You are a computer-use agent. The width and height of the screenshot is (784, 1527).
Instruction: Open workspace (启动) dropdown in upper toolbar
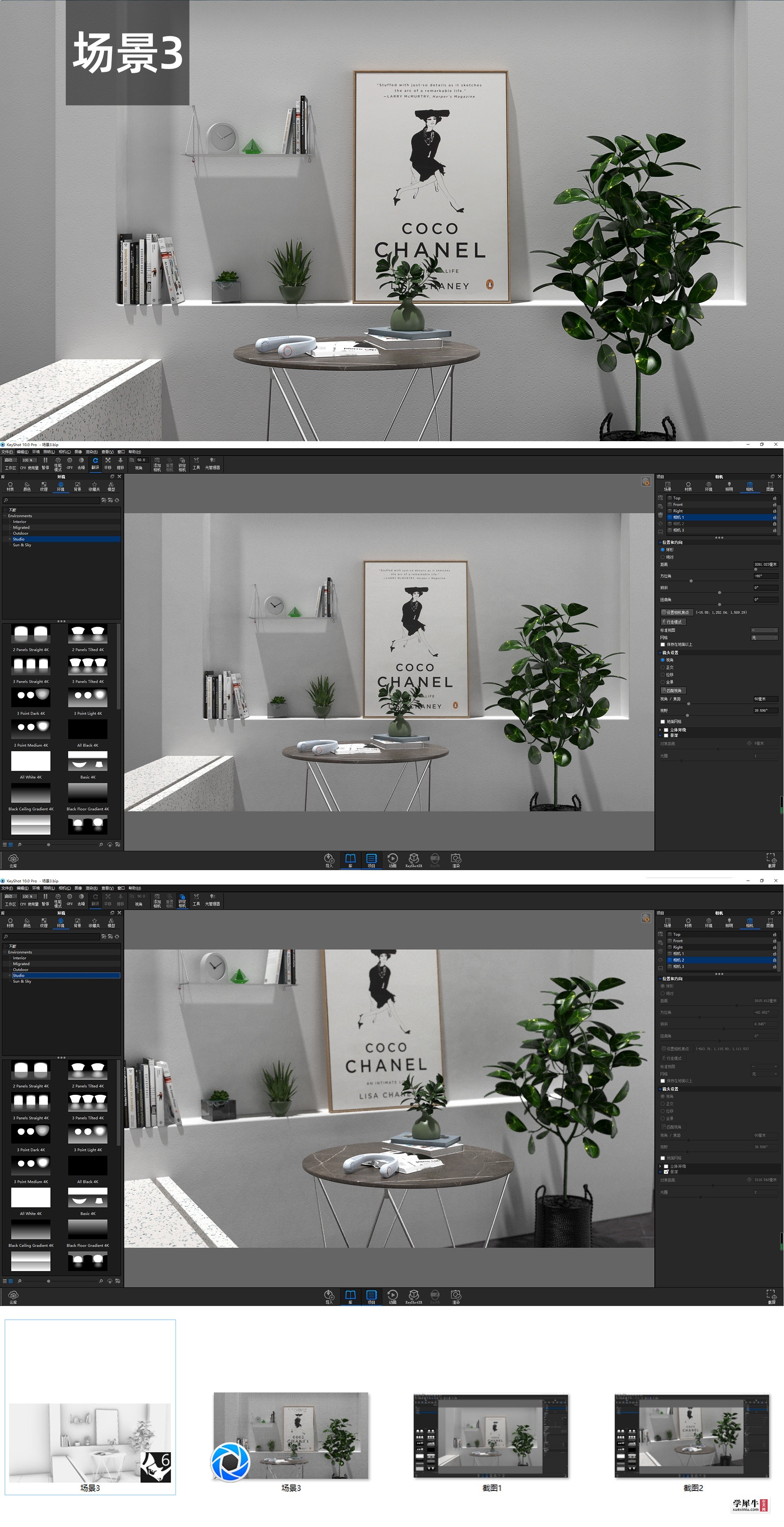click(11, 460)
